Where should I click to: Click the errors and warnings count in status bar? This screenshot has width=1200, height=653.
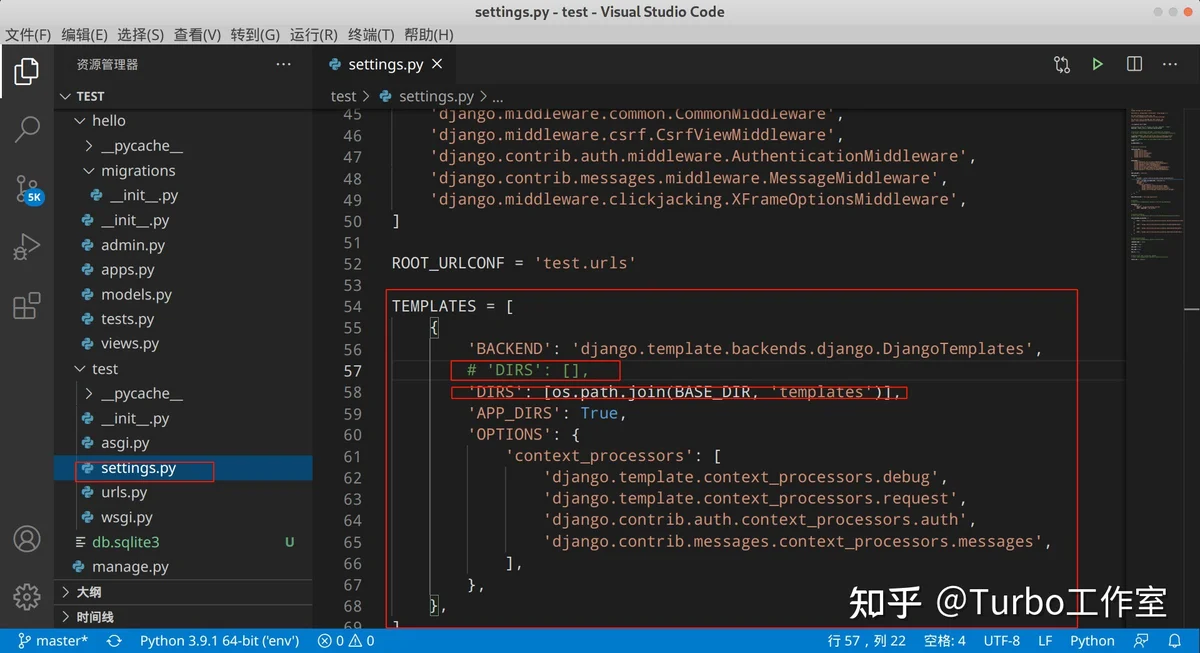[346, 641]
